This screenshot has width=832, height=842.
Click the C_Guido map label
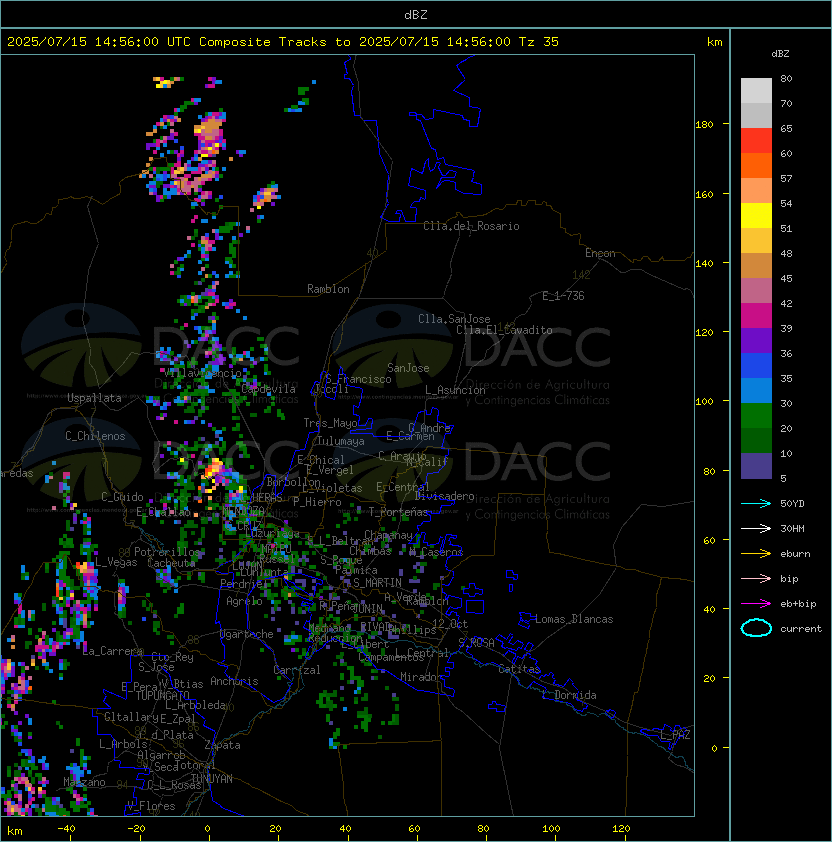coord(122,497)
